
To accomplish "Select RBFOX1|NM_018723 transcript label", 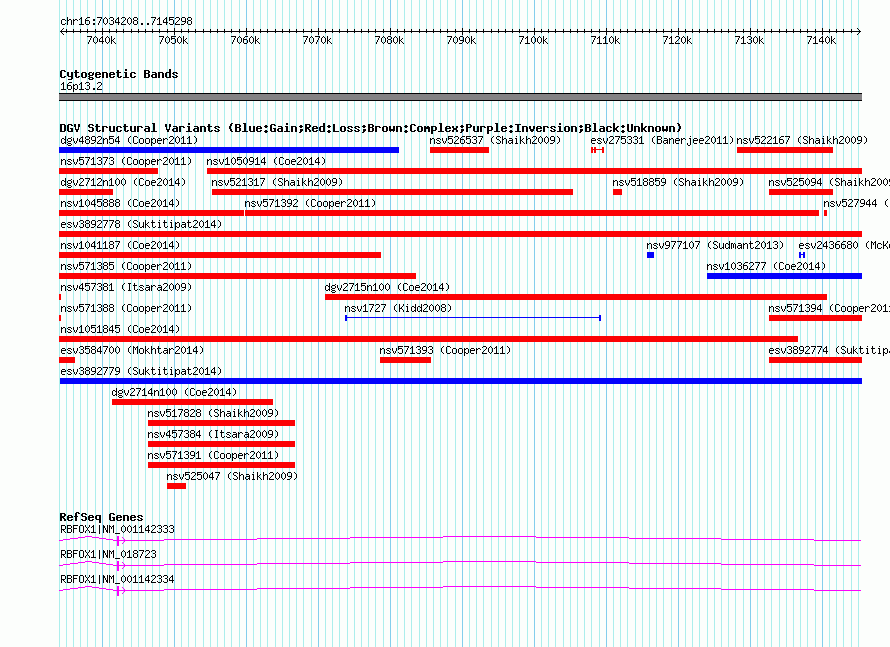I will click(108, 554).
